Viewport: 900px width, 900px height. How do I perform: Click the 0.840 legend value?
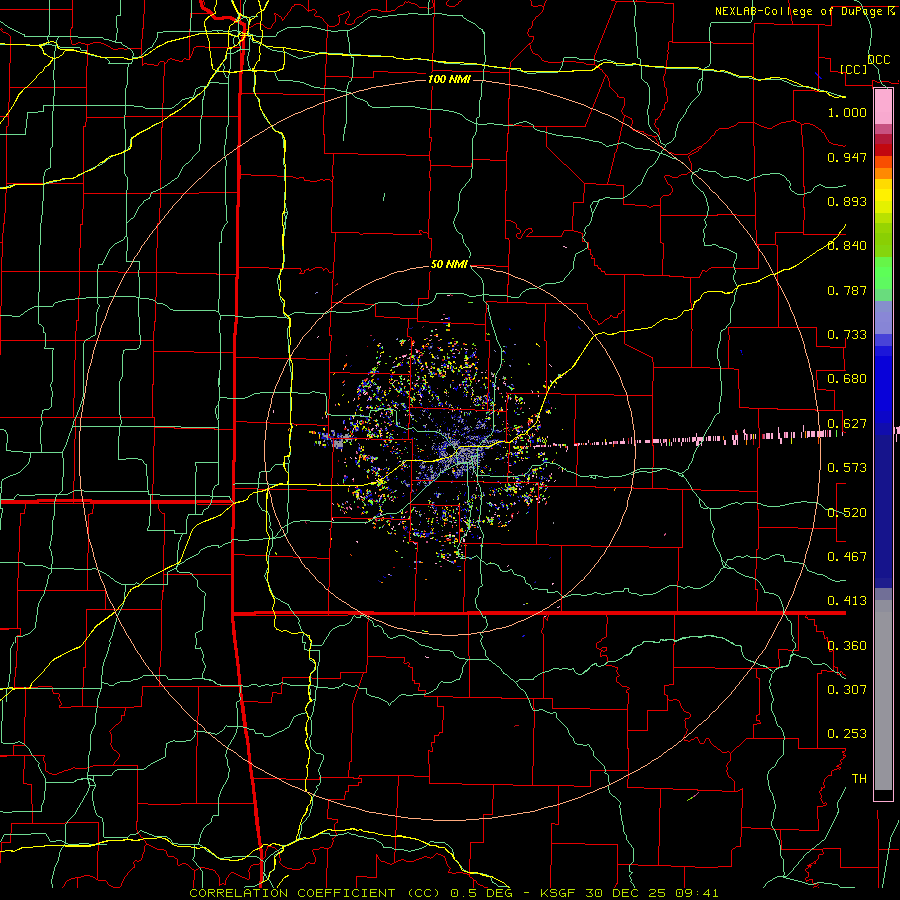pyautogui.click(x=847, y=246)
